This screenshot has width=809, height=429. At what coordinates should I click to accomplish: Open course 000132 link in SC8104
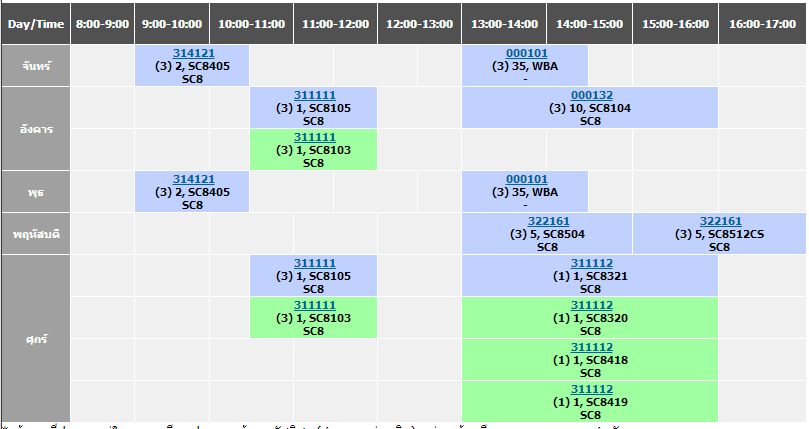click(x=591, y=95)
